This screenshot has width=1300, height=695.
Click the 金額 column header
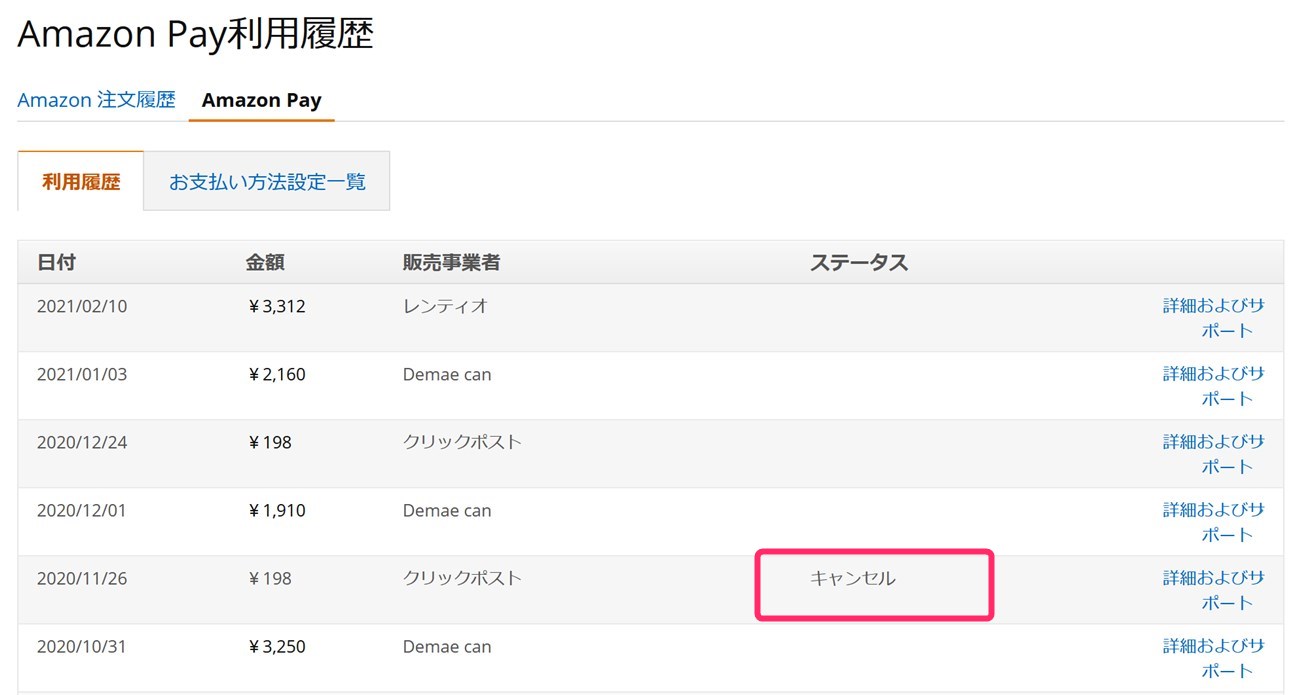coord(265,263)
